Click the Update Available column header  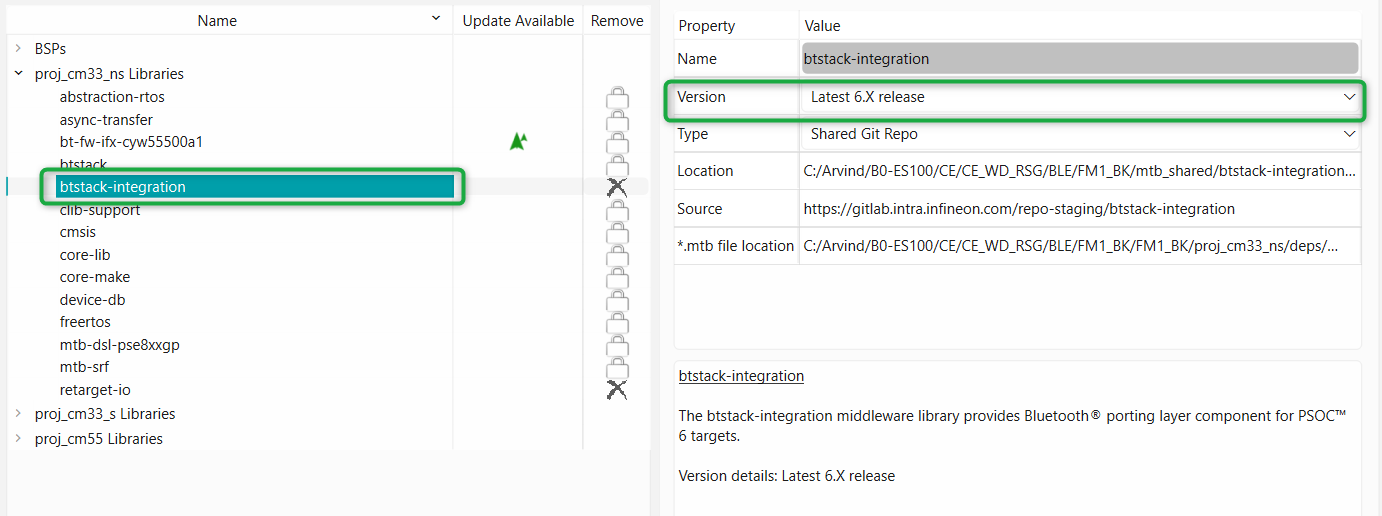click(517, 20)
